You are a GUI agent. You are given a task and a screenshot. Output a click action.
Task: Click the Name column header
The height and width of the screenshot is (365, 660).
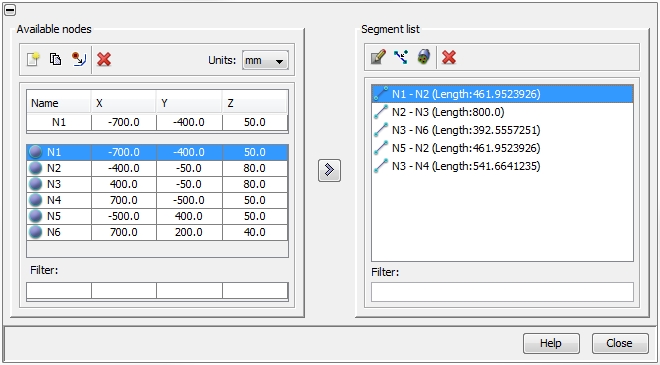59,103
